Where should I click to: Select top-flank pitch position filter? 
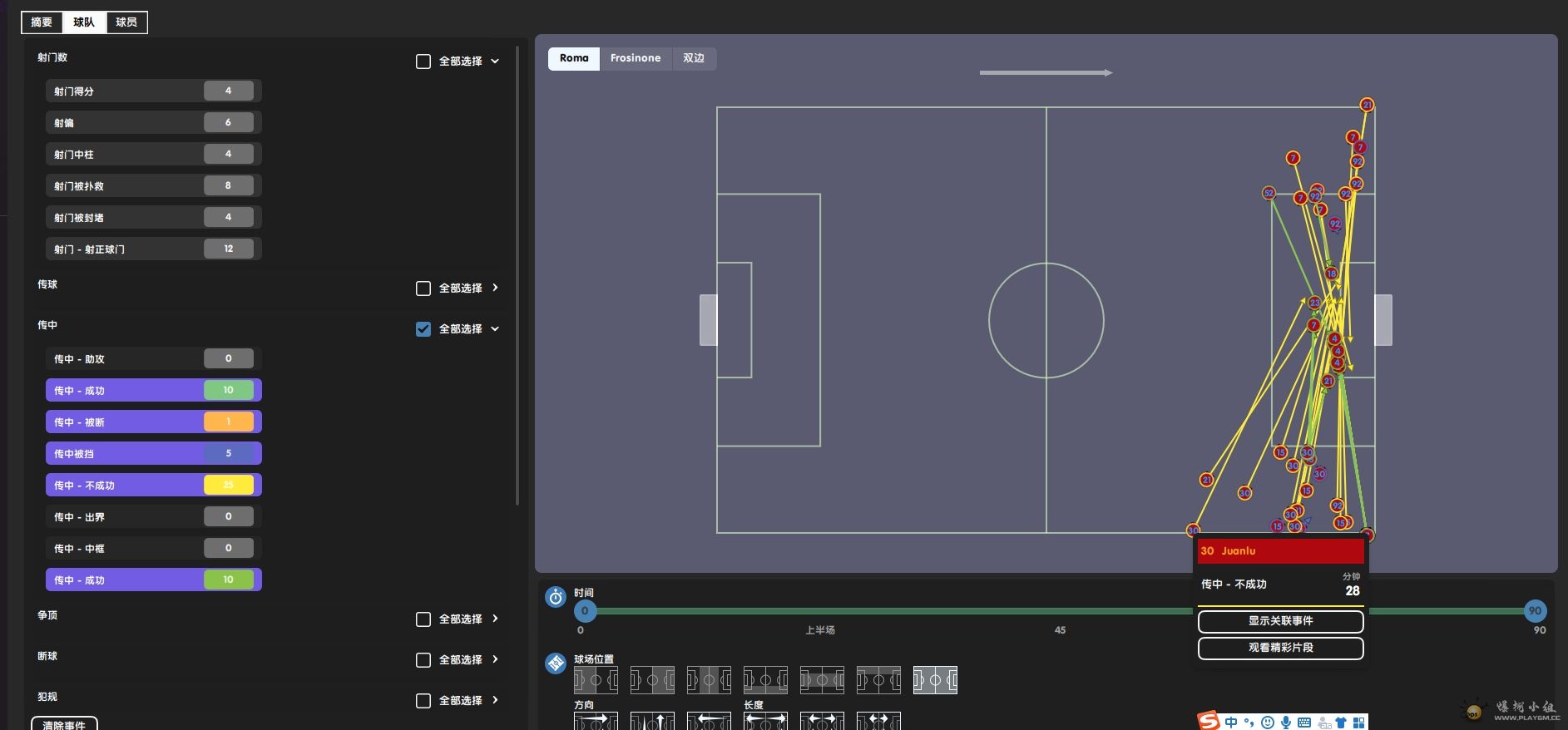(878, 680)
